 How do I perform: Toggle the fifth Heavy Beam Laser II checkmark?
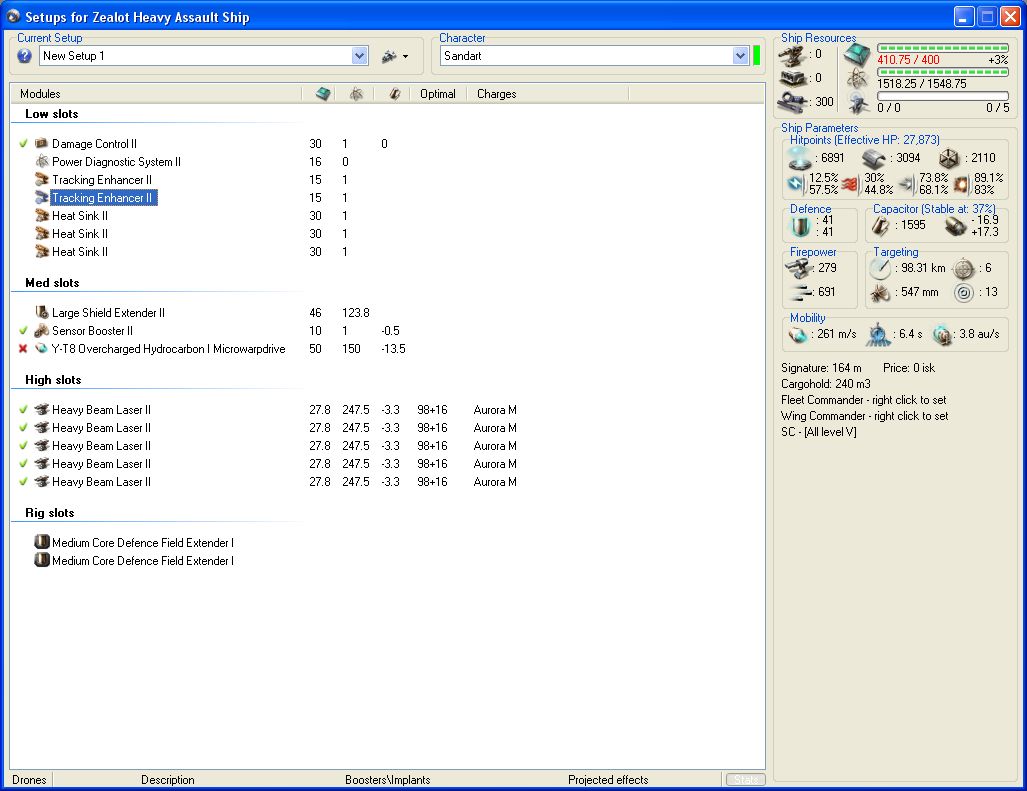23,482
